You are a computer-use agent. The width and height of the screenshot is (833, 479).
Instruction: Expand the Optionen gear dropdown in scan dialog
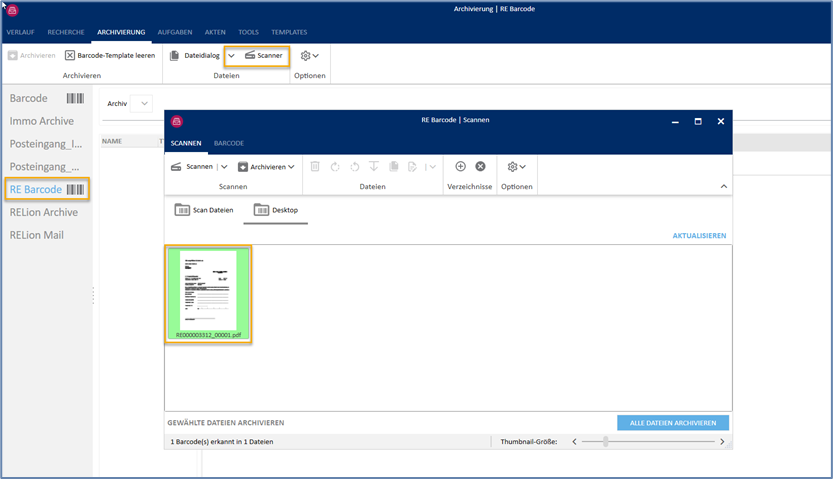516,167
